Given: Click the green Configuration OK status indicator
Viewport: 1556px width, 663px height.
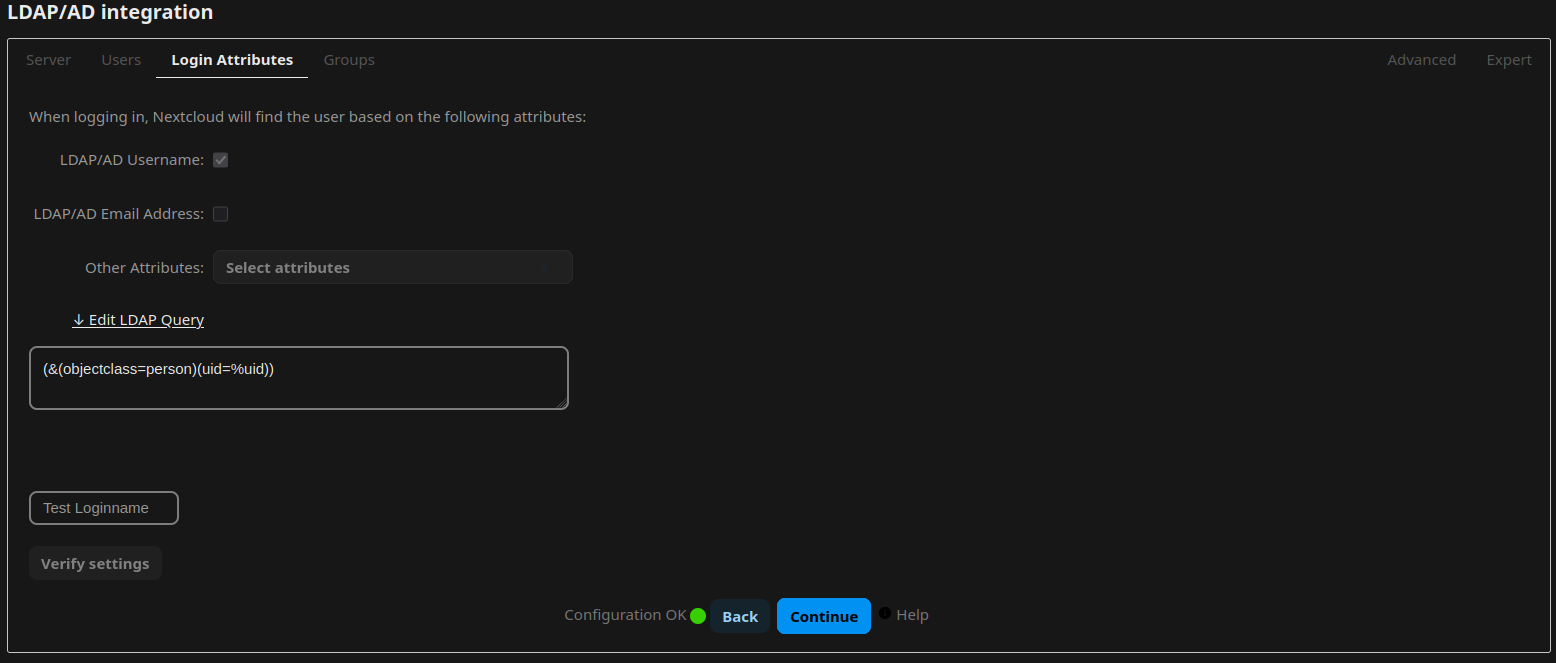Looking at the screenshot, I should point(697,615).
